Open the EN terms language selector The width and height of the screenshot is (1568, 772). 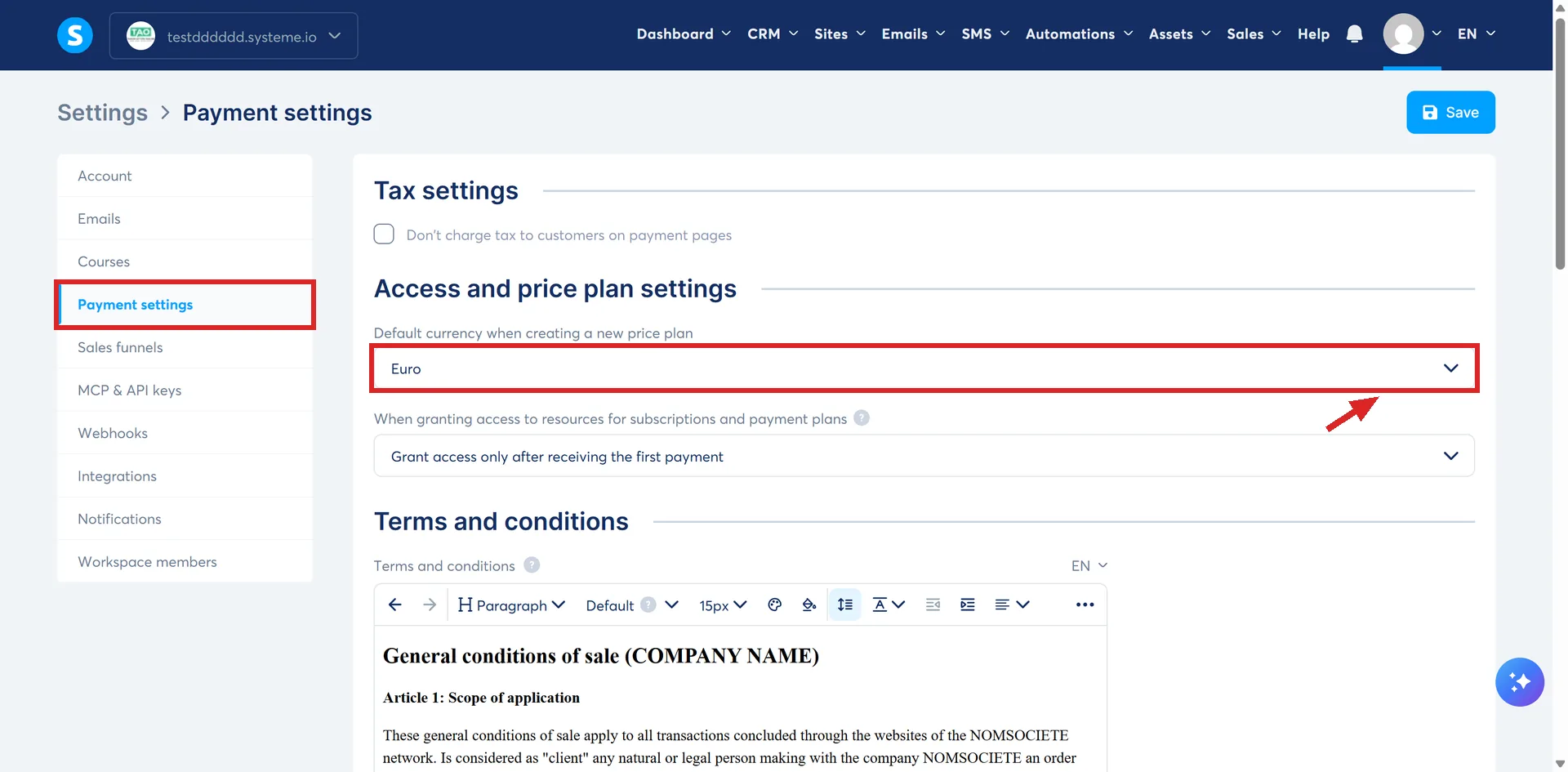pyautogui.click(x=1089, y=565)
